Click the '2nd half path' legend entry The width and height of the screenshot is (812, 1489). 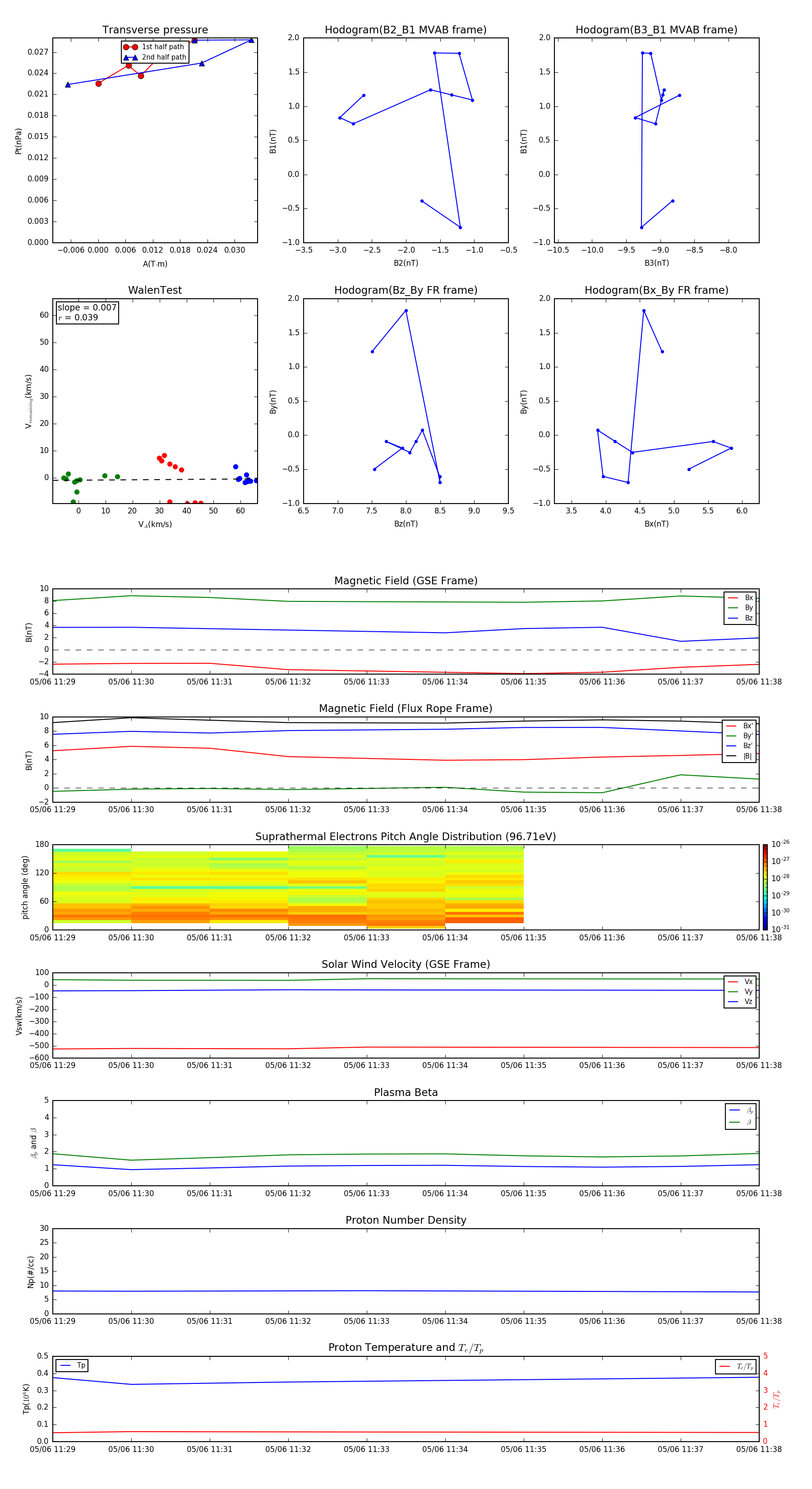pyautogui.click(x=155, y=57)
